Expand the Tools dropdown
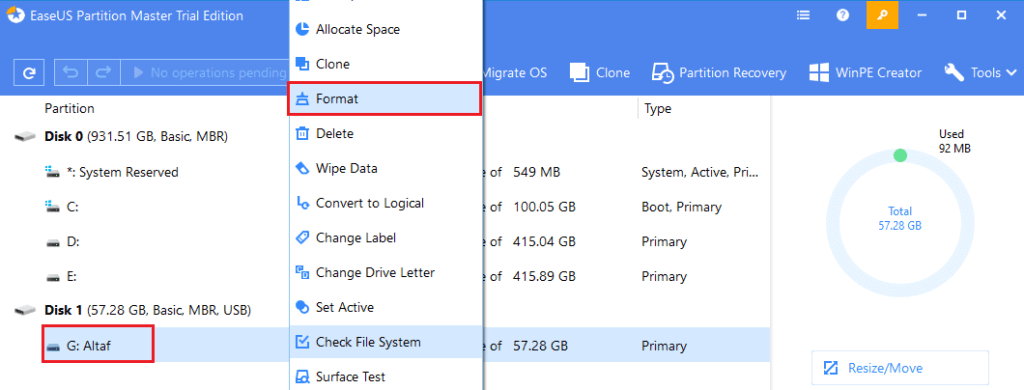Viewport: 1024px width, 390px height. [980, 73]
